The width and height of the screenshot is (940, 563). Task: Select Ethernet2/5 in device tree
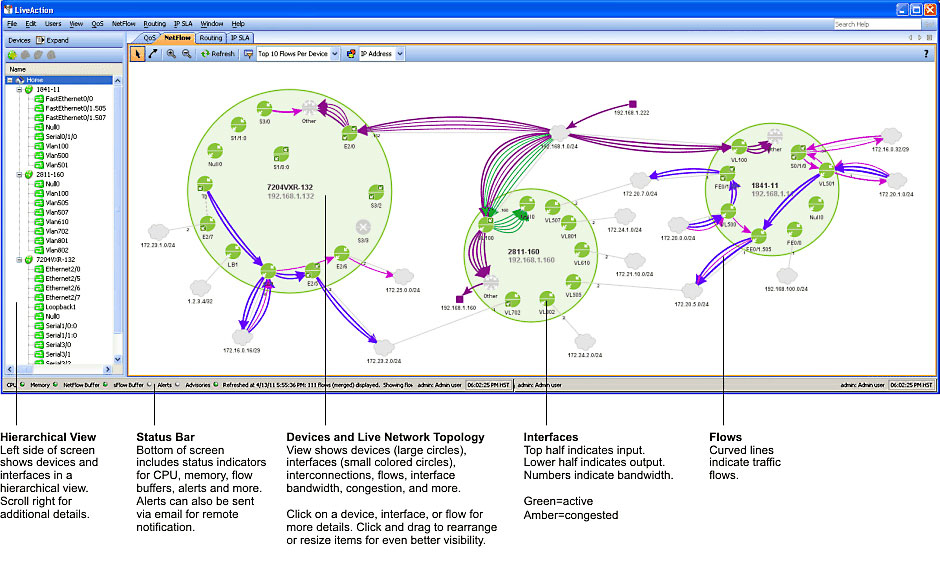63,279
